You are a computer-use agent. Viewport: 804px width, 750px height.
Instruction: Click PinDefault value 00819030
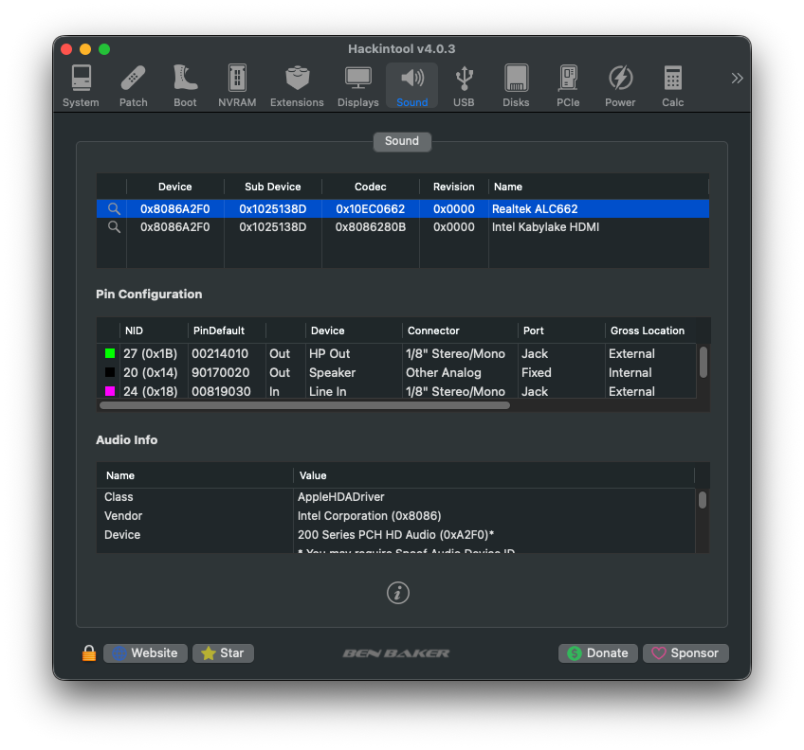[x=221, y=392]
